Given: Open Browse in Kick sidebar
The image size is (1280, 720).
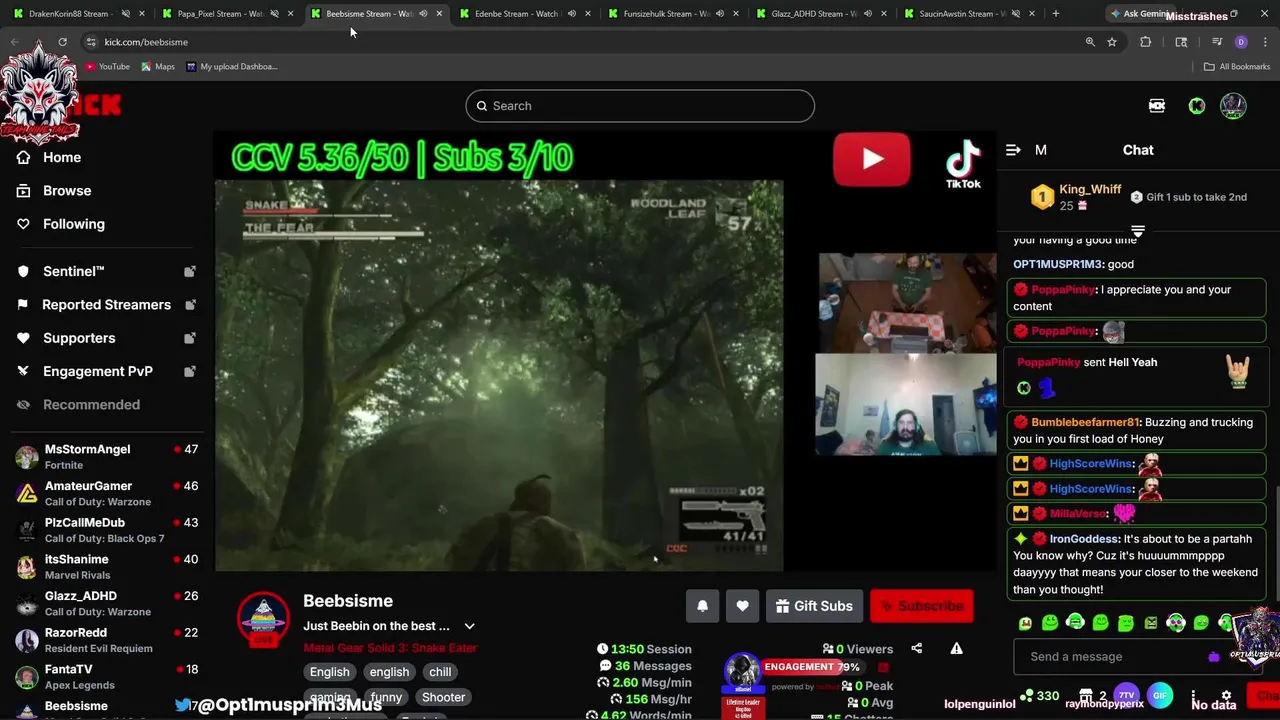Looking at the screenshot, I should point(67,191).
